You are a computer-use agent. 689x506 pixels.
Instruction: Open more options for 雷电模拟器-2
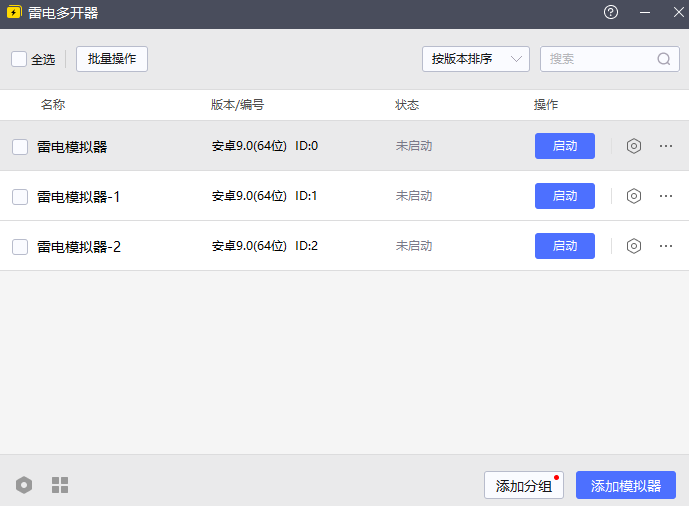[666, 246]
